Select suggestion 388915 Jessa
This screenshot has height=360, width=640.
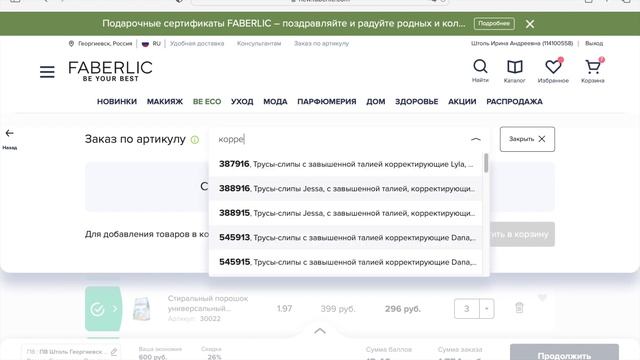click(346, 213)
